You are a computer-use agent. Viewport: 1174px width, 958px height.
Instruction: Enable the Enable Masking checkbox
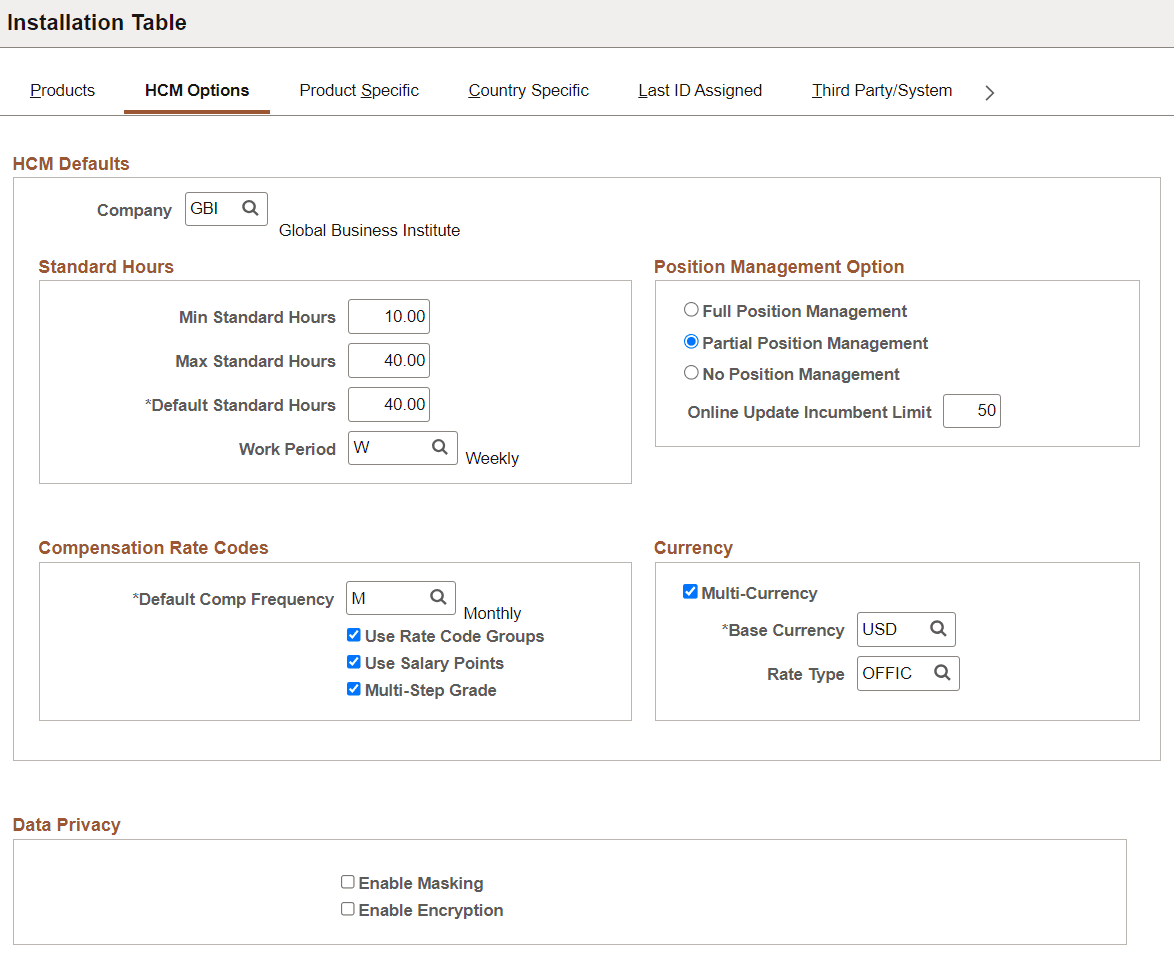click(348, 881)
